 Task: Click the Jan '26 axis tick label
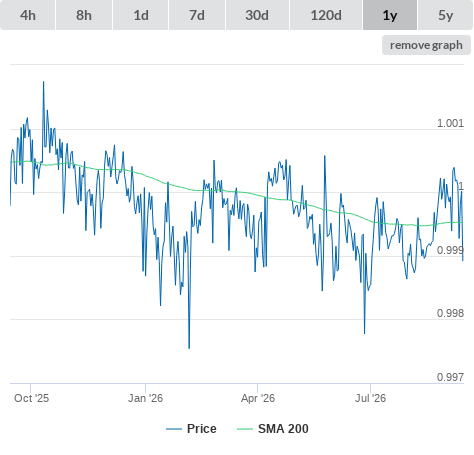tap(145, 398)
